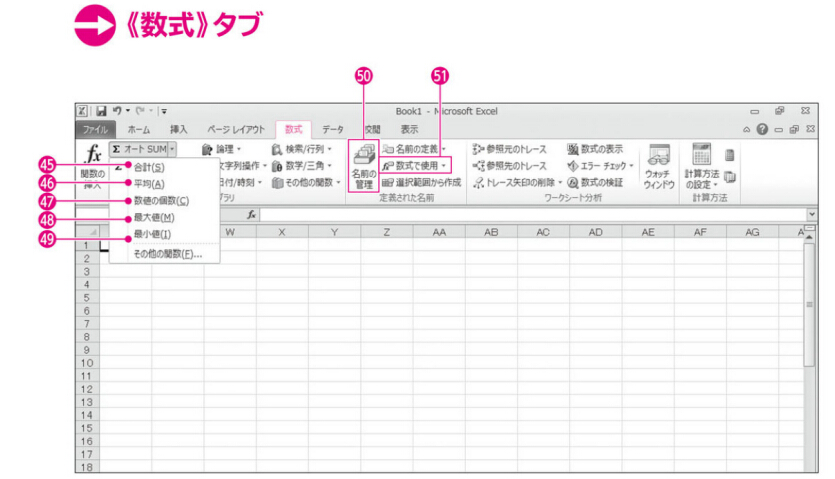Open the Undo history dropdown arrow
This screenshot has height=479, width=835.
click(x=128, y=110)
